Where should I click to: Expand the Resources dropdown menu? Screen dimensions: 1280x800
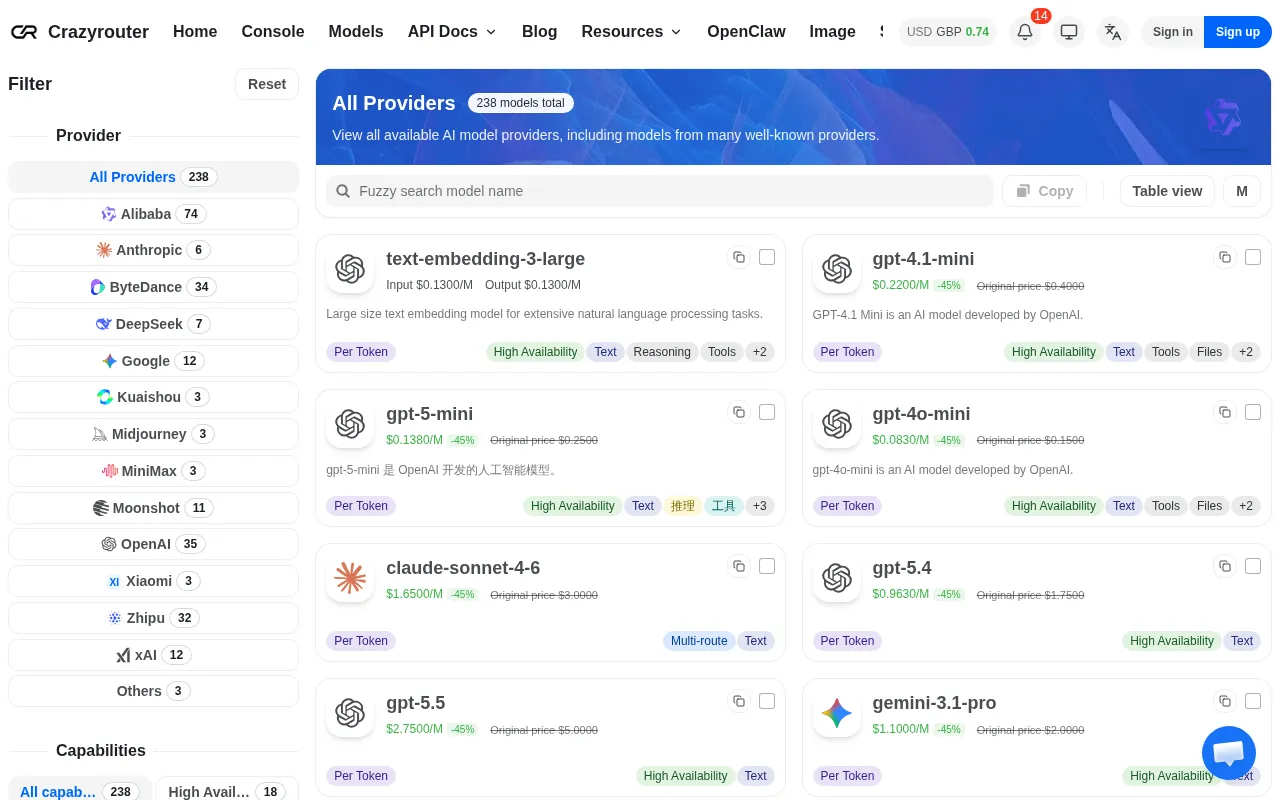[631, 32]
